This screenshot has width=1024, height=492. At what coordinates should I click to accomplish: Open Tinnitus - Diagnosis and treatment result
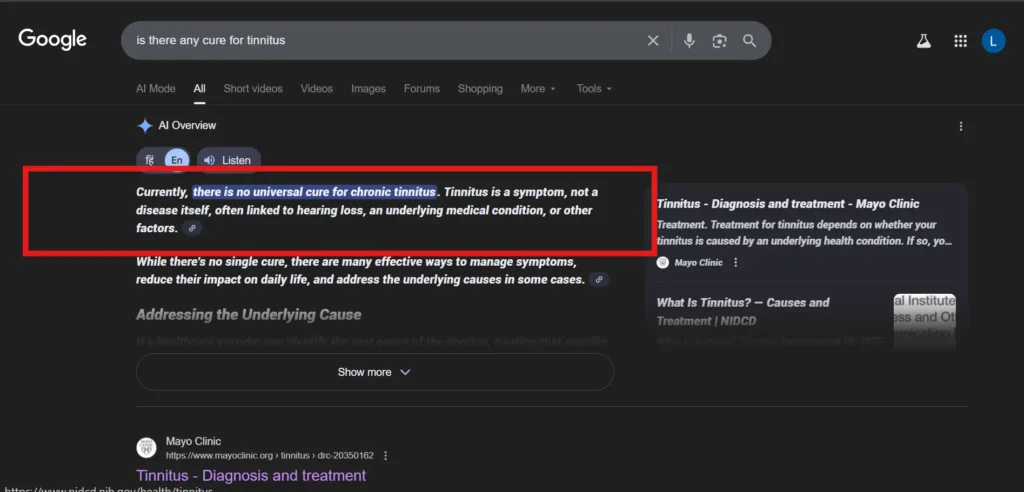tap(251, 475)
